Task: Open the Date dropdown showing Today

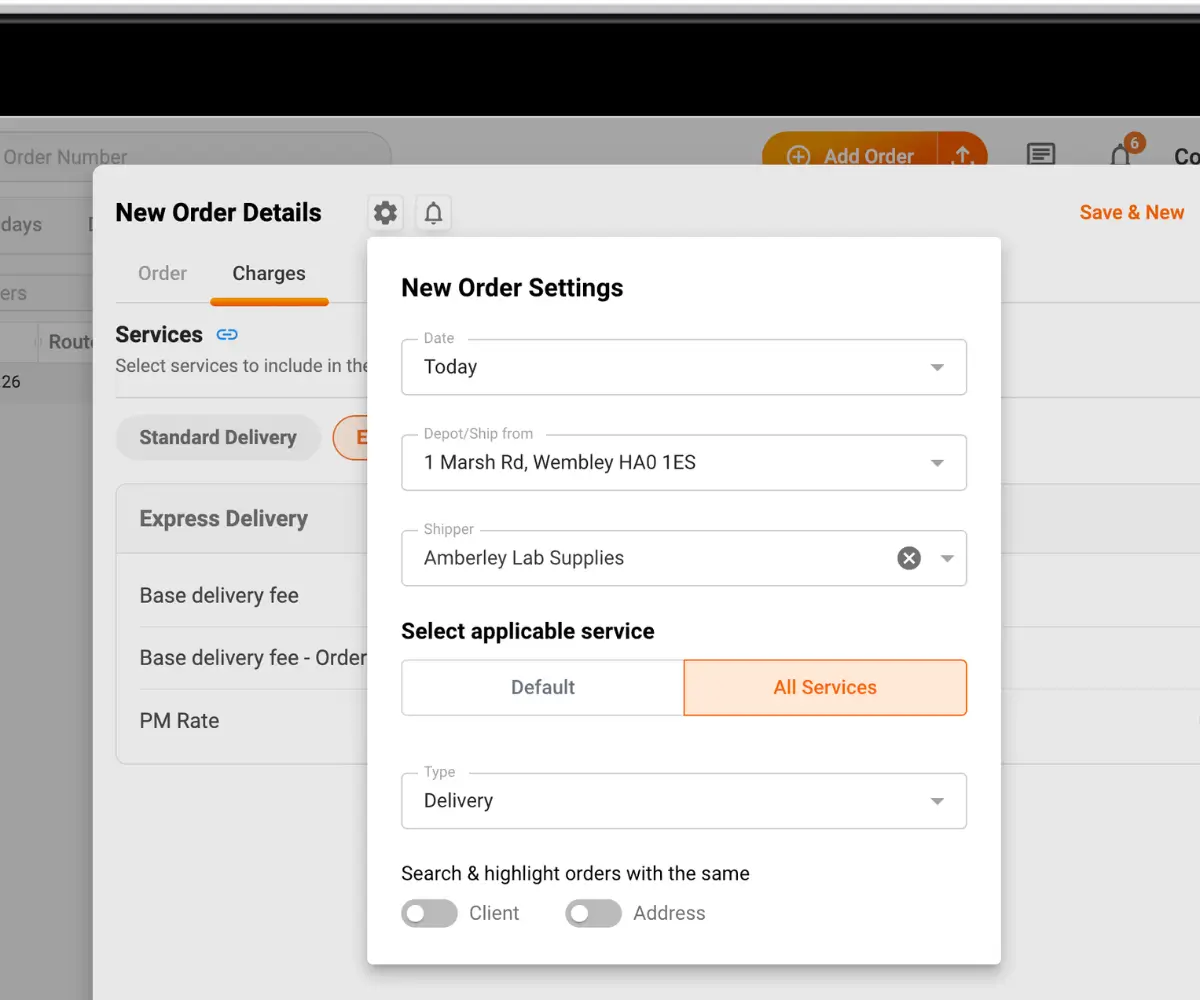Action: pyautogui.click(x=684, y=367)
